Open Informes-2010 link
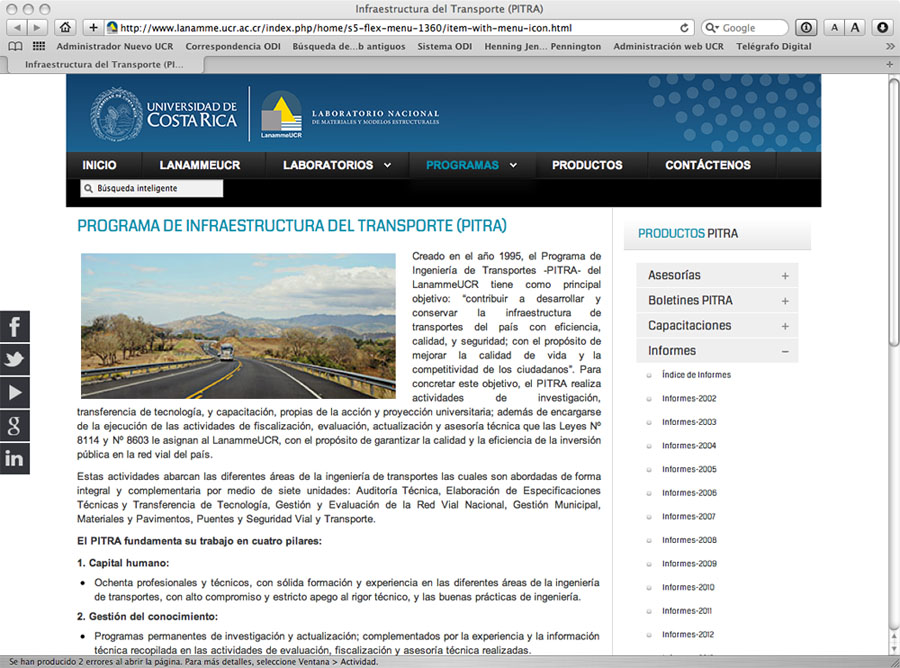This screenshot has height=668, width=900. 688,587
